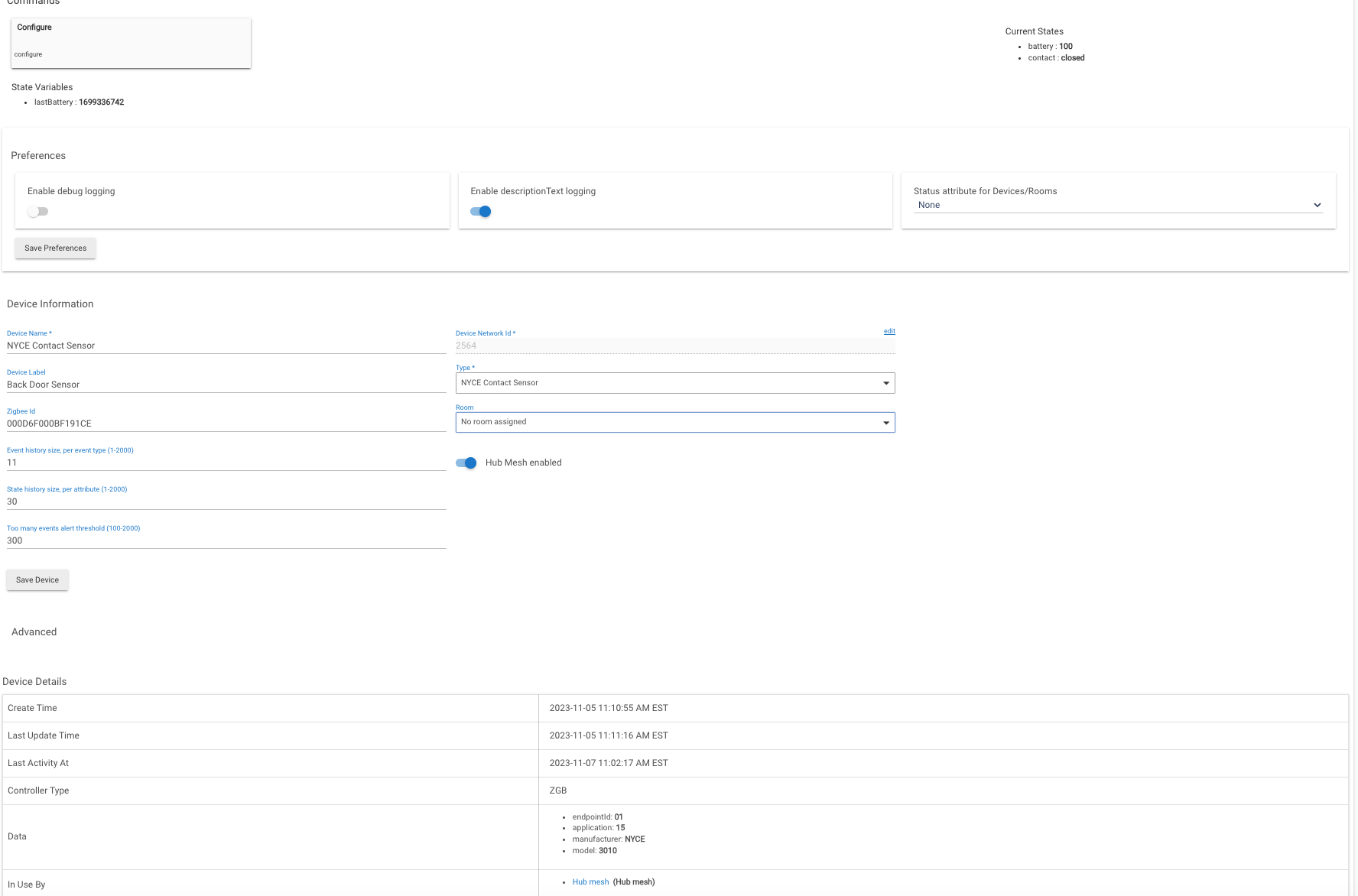Click the Device Details heading
The image size is (1358, 896).
click(x=34, y=682)
